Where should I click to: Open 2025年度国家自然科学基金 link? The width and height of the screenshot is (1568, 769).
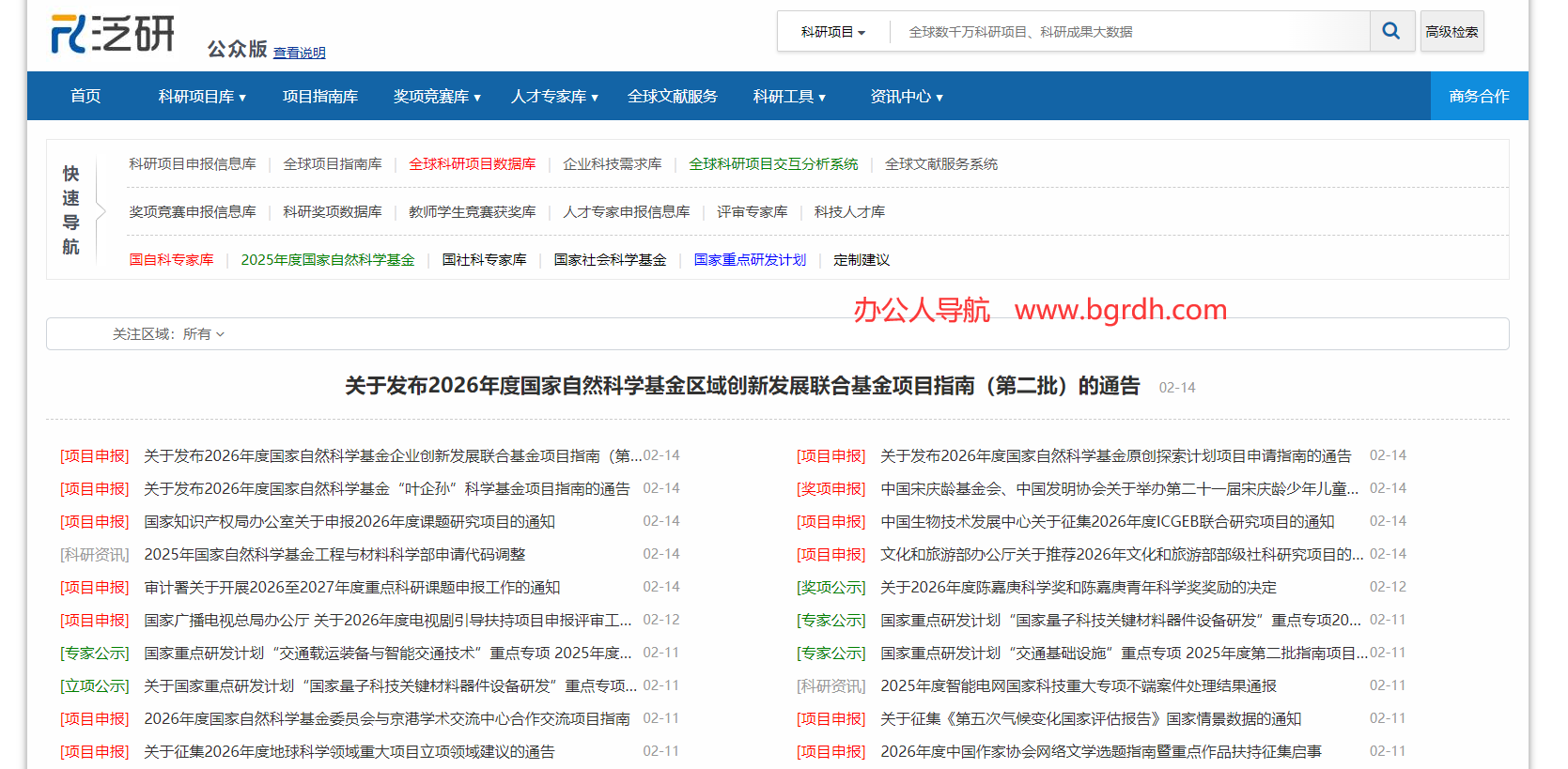328,260
